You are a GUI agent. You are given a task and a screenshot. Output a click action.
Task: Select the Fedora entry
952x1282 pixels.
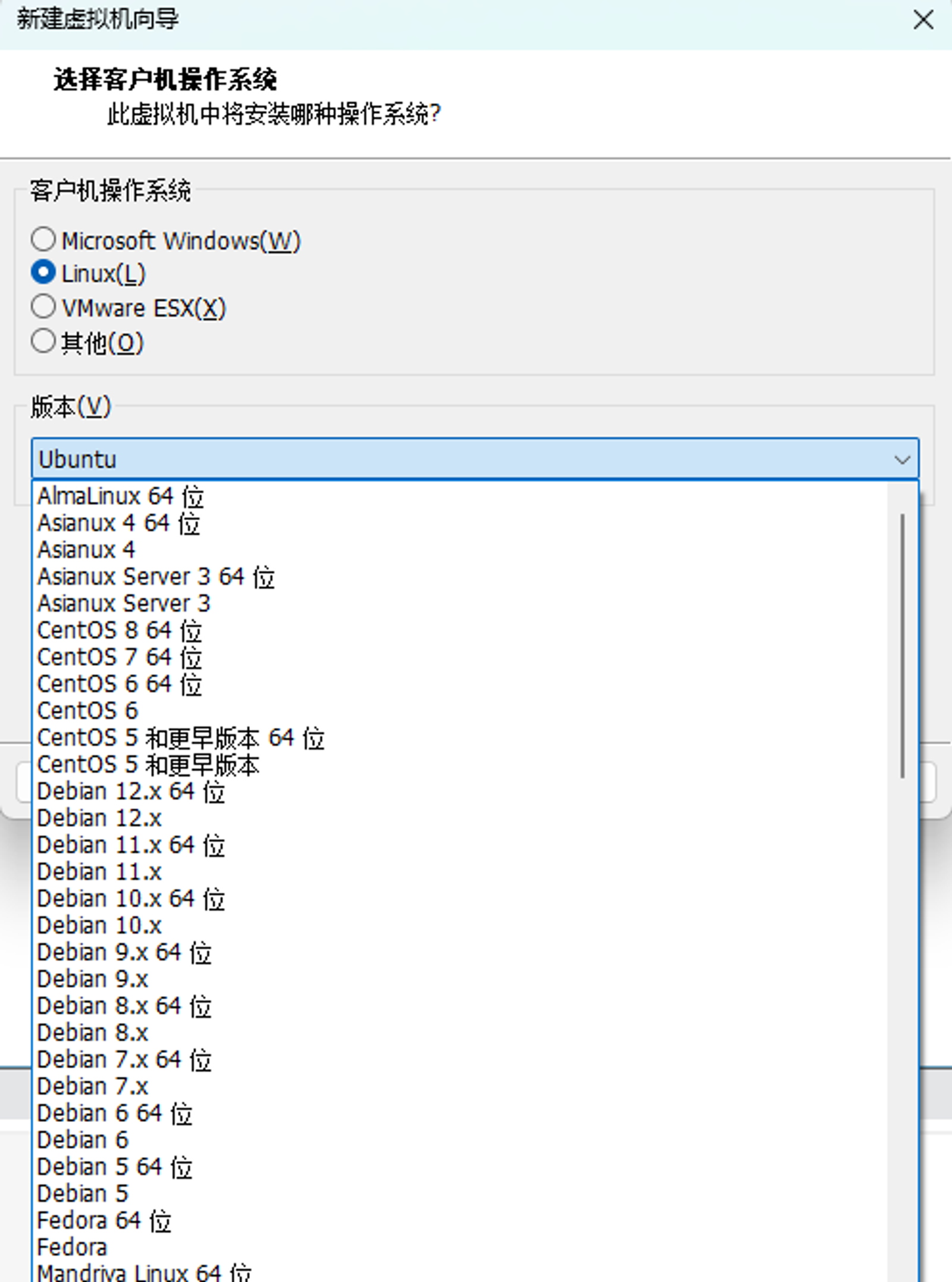tap(459, 1247)
